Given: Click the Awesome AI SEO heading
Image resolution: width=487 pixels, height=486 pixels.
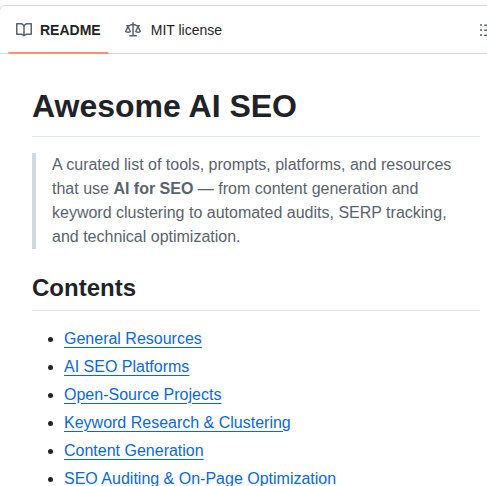Looking at the screenshot, I should (x=164, y=106).
